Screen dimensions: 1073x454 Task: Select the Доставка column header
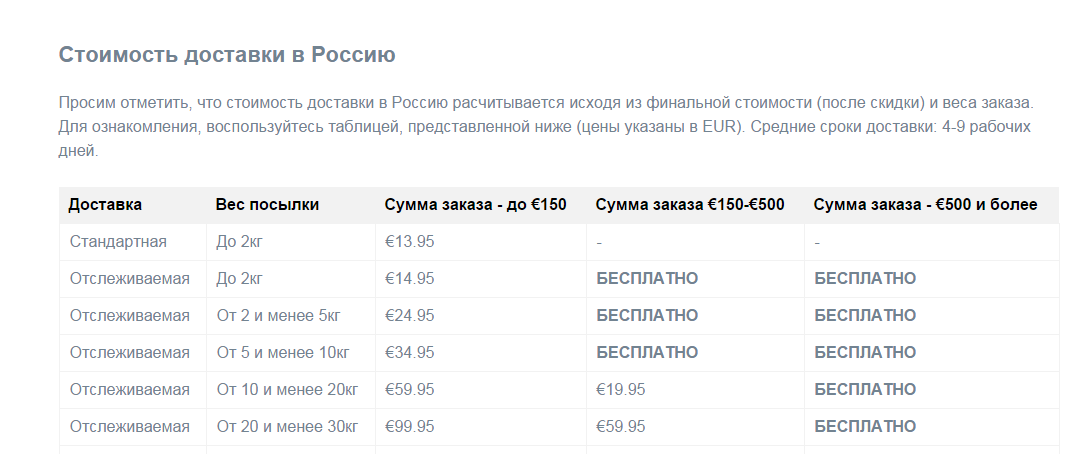pyautogui.click(x=105, y=205)
